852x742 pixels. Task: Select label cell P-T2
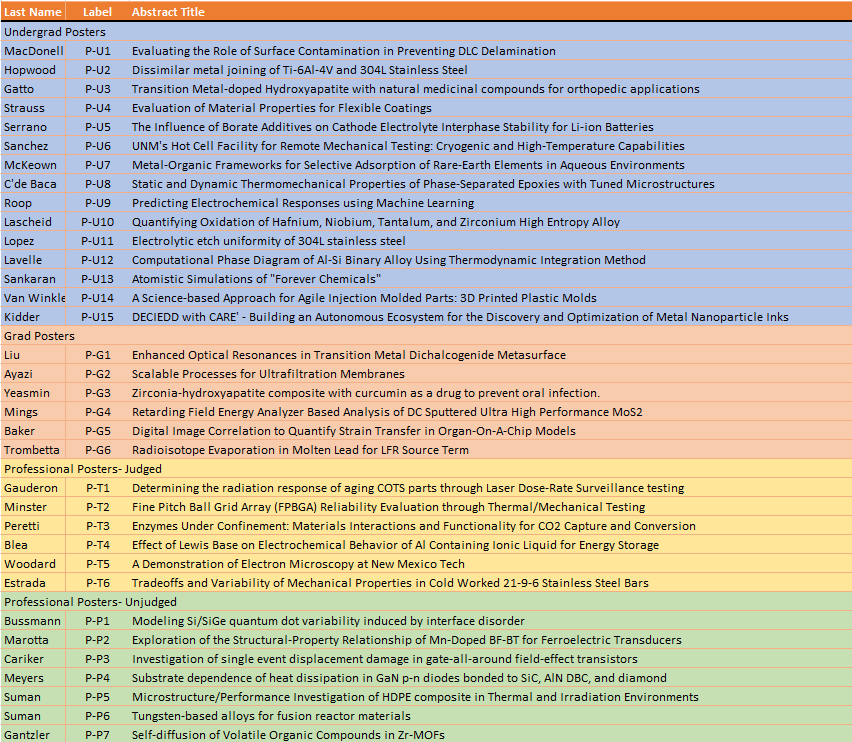97,507
